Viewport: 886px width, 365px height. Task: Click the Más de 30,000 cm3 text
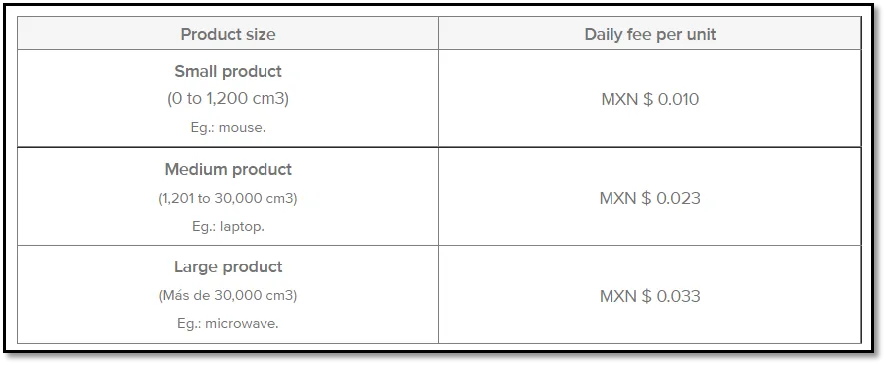pyautogui.click(x=228, y=296)
